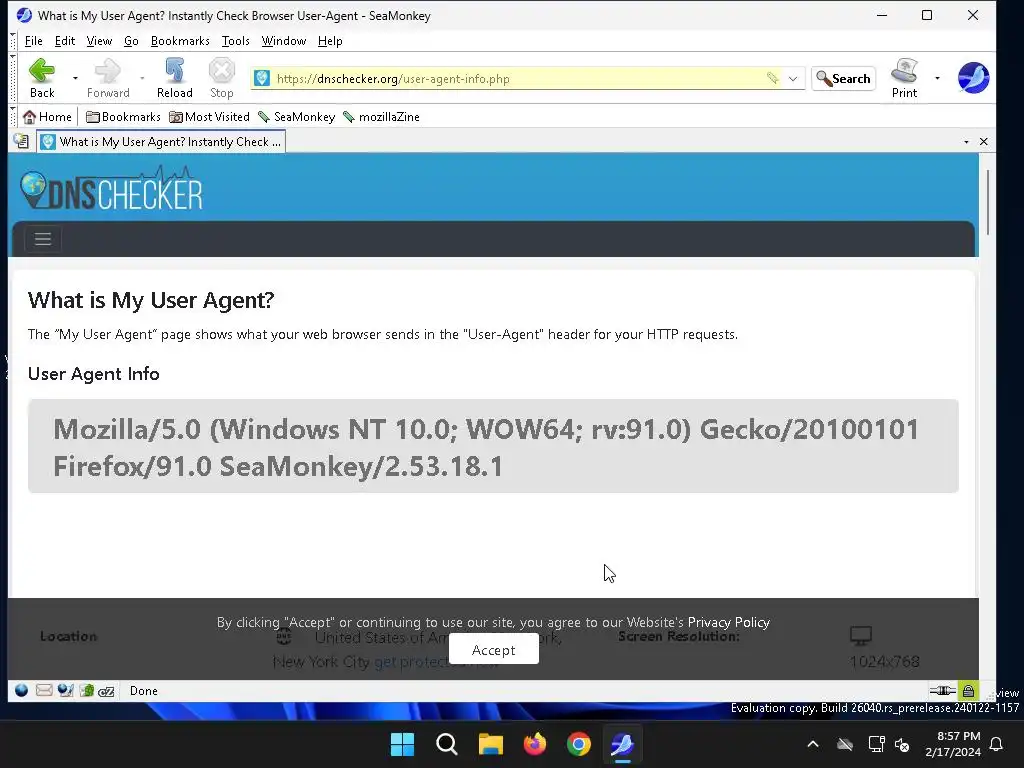Viewport: 1024px width, 768px height.
Task: Open the Window menu
Action: 283,40
